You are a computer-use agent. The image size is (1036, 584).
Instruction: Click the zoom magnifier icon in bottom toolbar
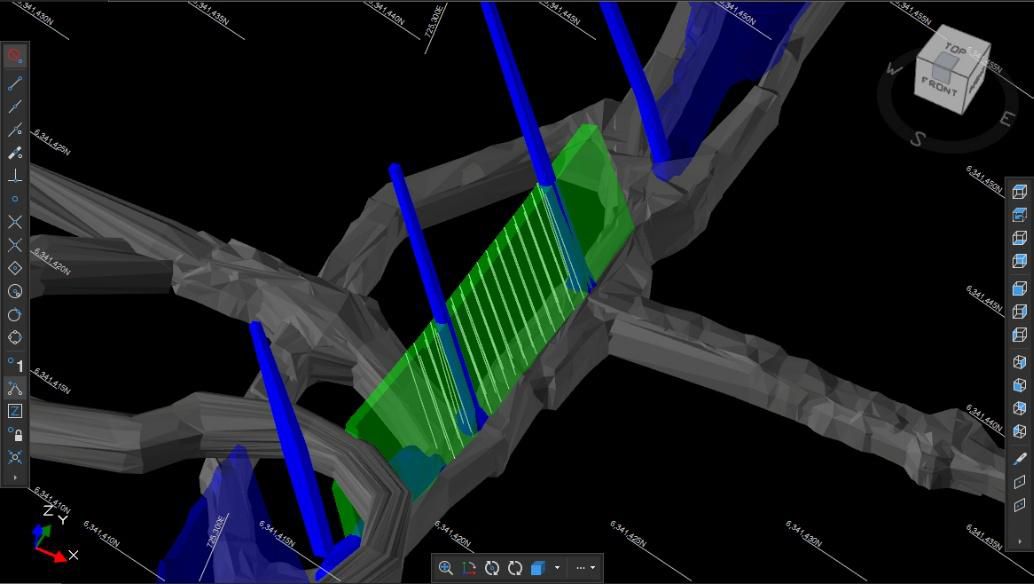click(x=446, y=568)
